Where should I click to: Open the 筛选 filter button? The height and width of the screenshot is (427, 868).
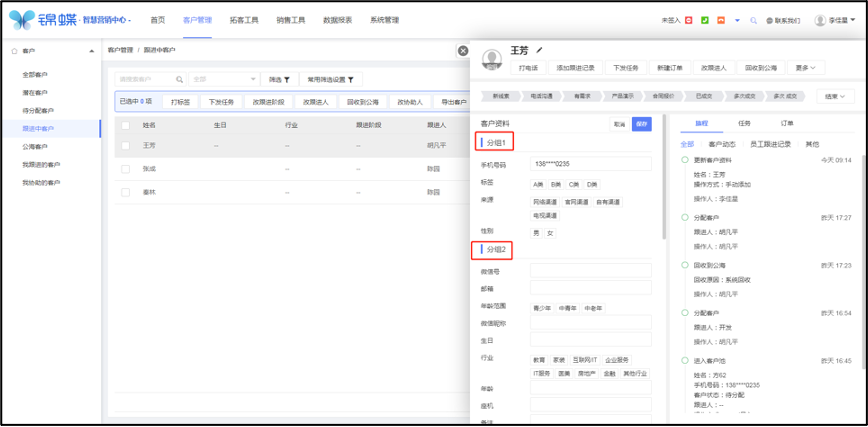tap(280, 80)
